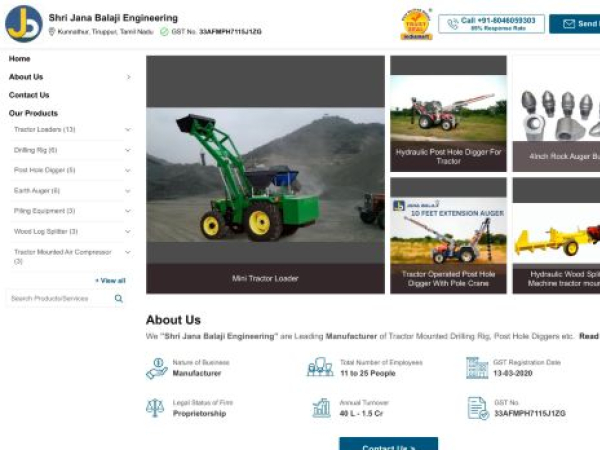Expand the Post Hole Digger category
600x450 pixels.
tap(127, 170)
